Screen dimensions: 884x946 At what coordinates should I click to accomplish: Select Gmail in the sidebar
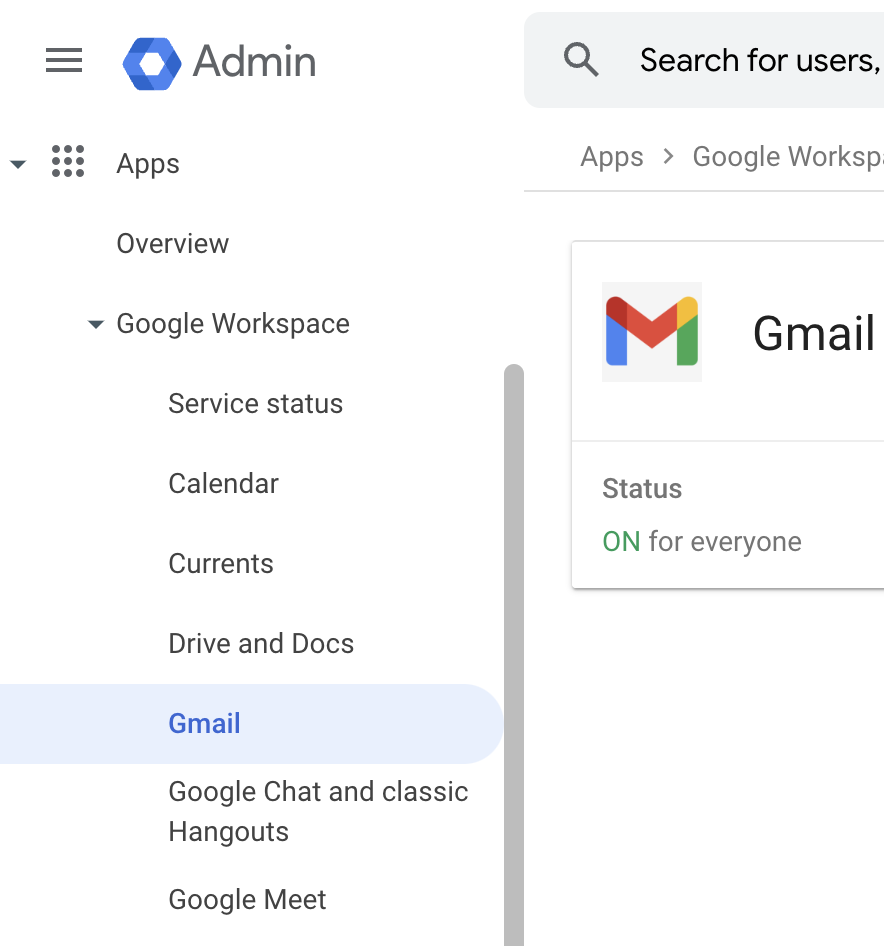250,723
